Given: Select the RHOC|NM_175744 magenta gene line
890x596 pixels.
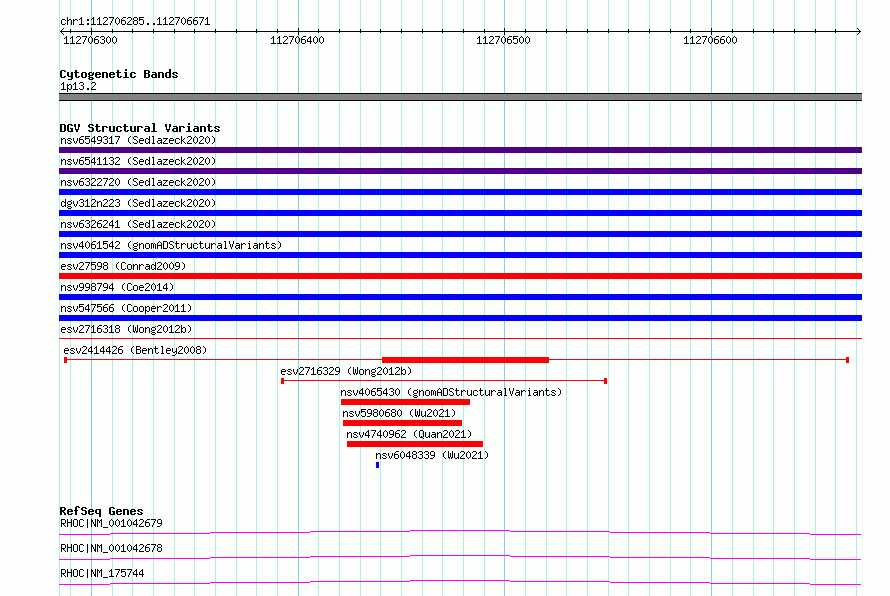Looking at the screenshot, I should [x=460, y=582].
